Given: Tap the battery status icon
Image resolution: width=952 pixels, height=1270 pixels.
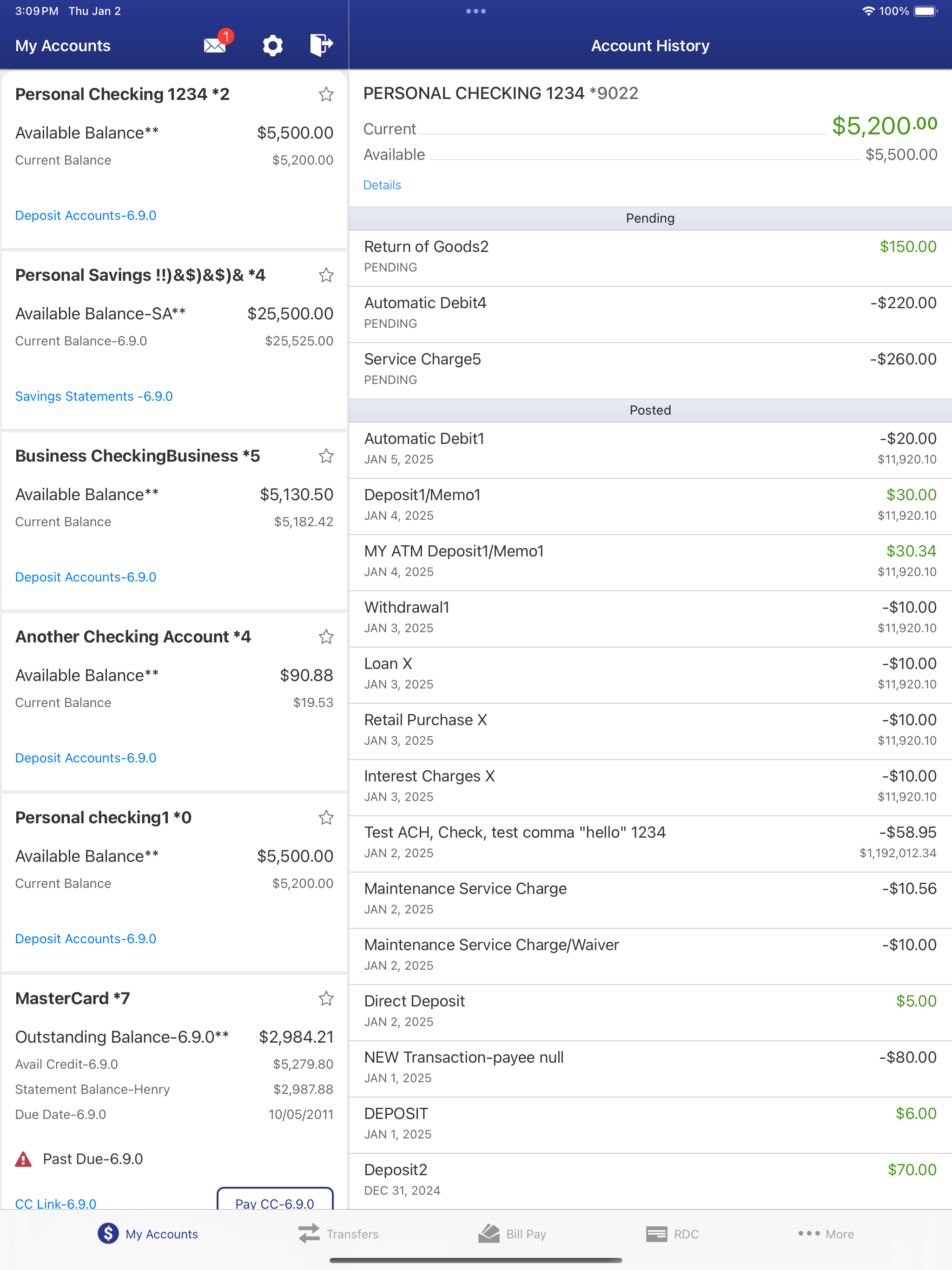Looking at the screenshot, I should [926, 11].
